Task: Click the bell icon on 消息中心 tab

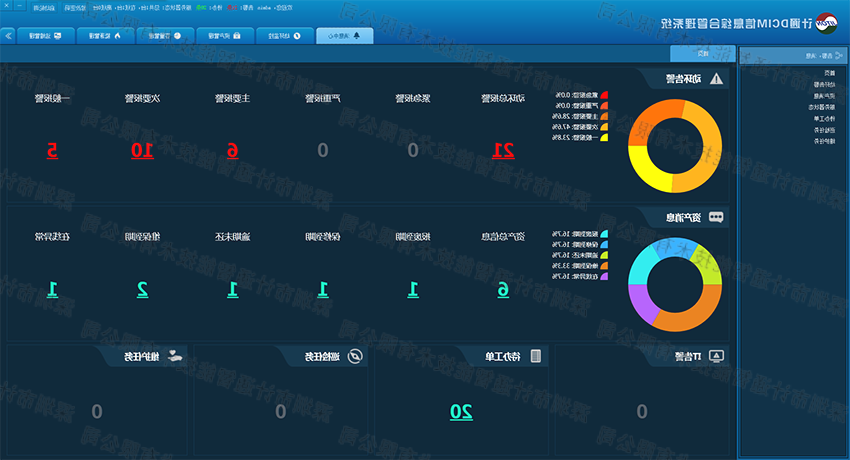Action: [x=358, y=35]
